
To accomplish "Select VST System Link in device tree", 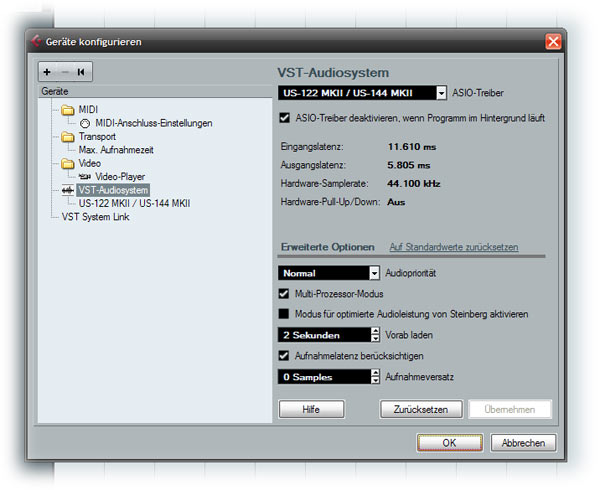I will click(x=95, y=216).
